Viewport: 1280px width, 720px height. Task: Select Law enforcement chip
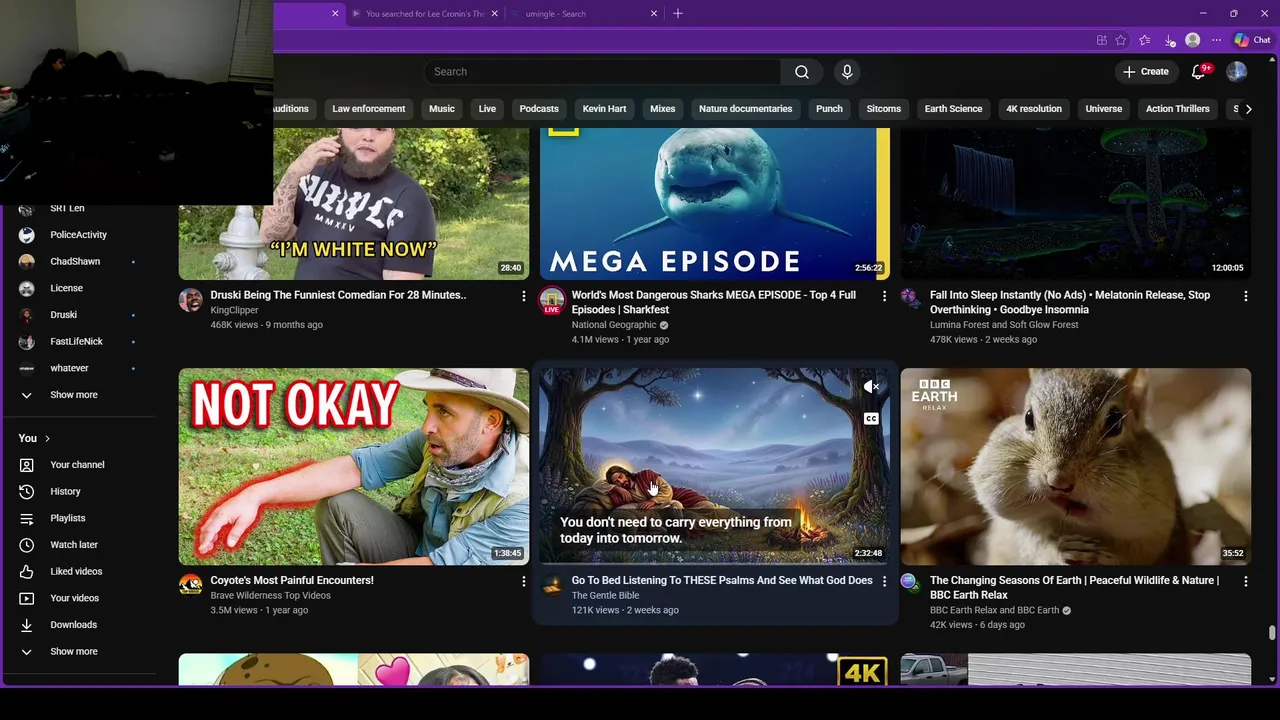pyautogui.click(x=369, y=109)
